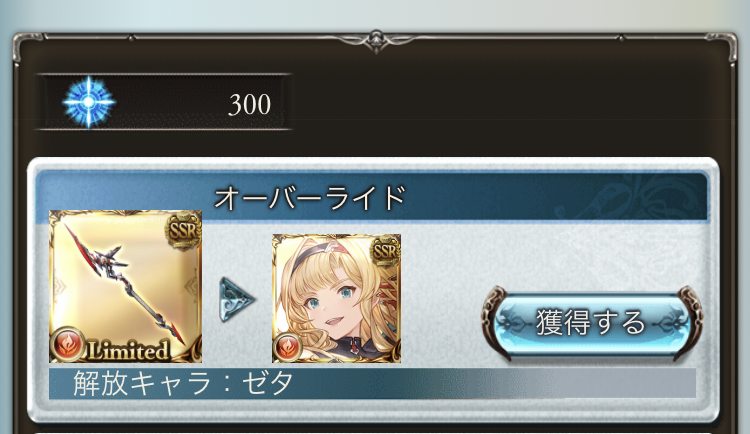This screenshot has width=750, height=434.
Task: Select the オーバーライド title header
Action: pos(310,198)
